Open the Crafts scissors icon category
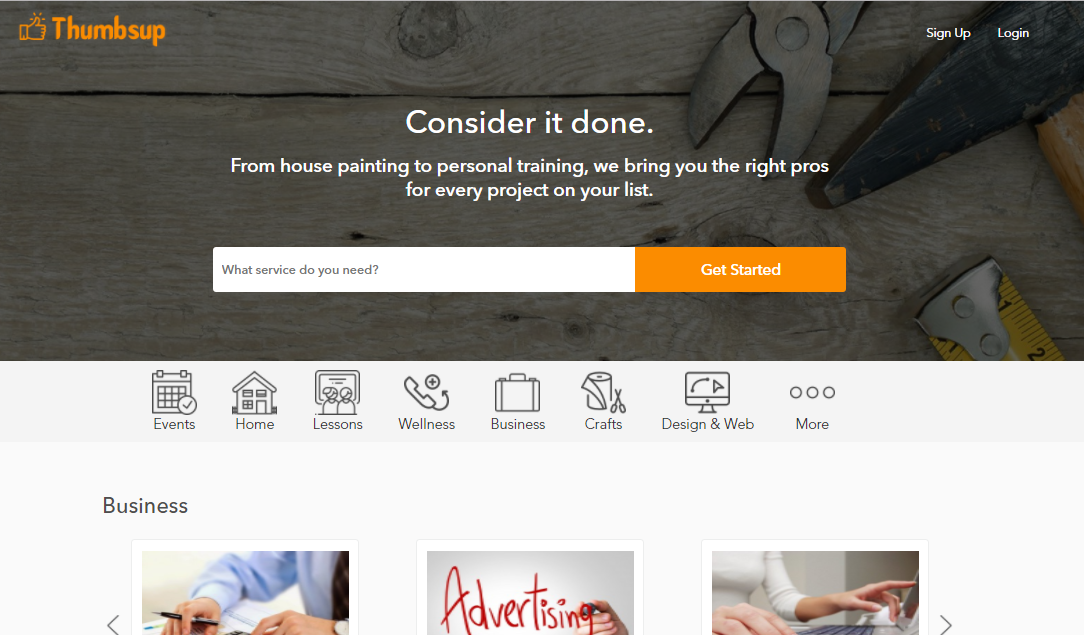The image size is (1084, 635). (x=604, y=392)
